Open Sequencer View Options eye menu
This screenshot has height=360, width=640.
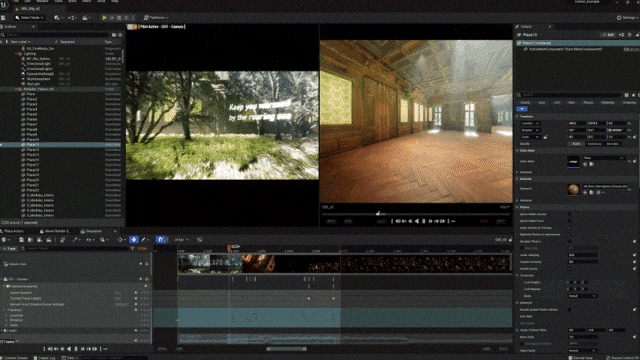89,240
